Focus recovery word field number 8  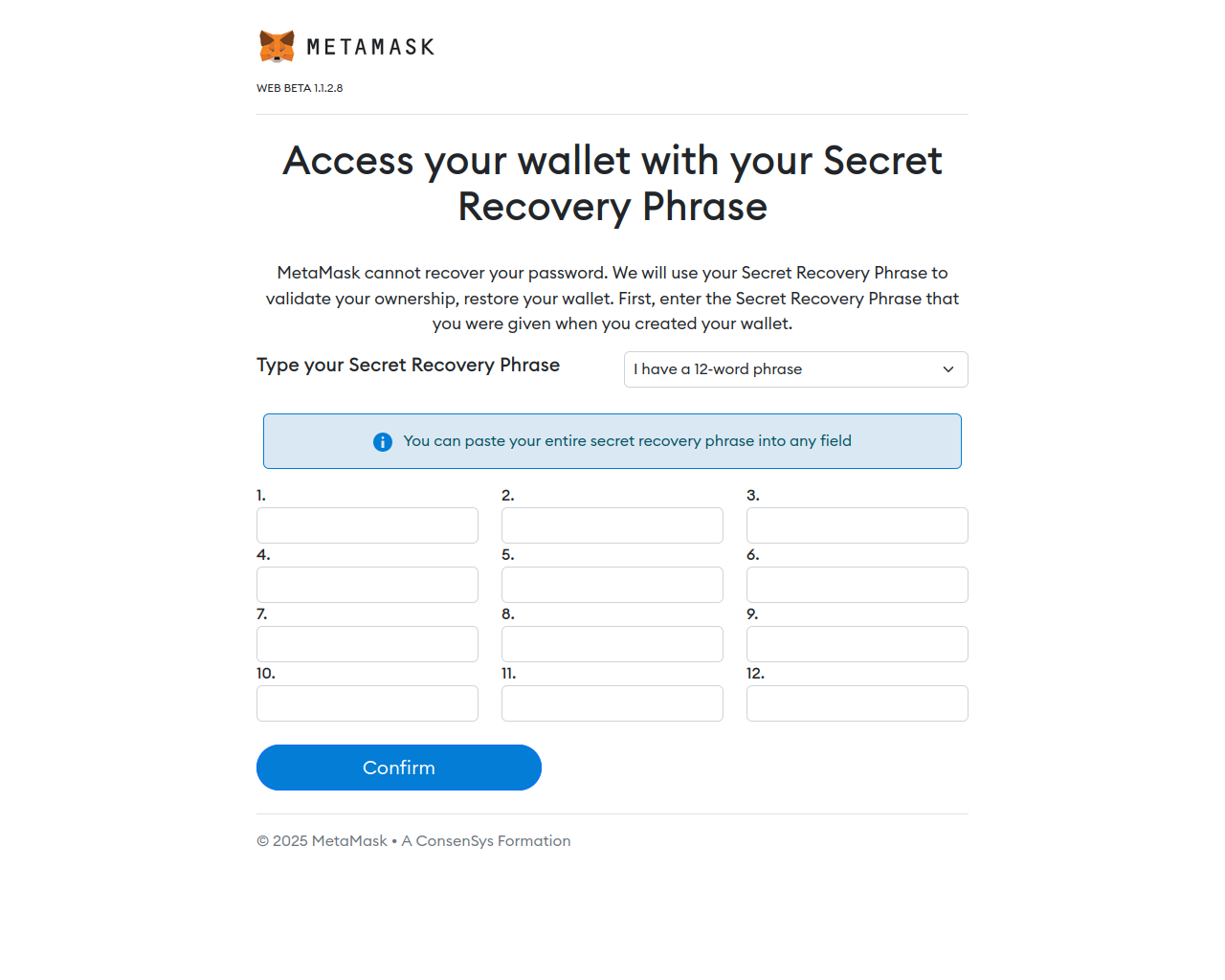tap(612, 644)
